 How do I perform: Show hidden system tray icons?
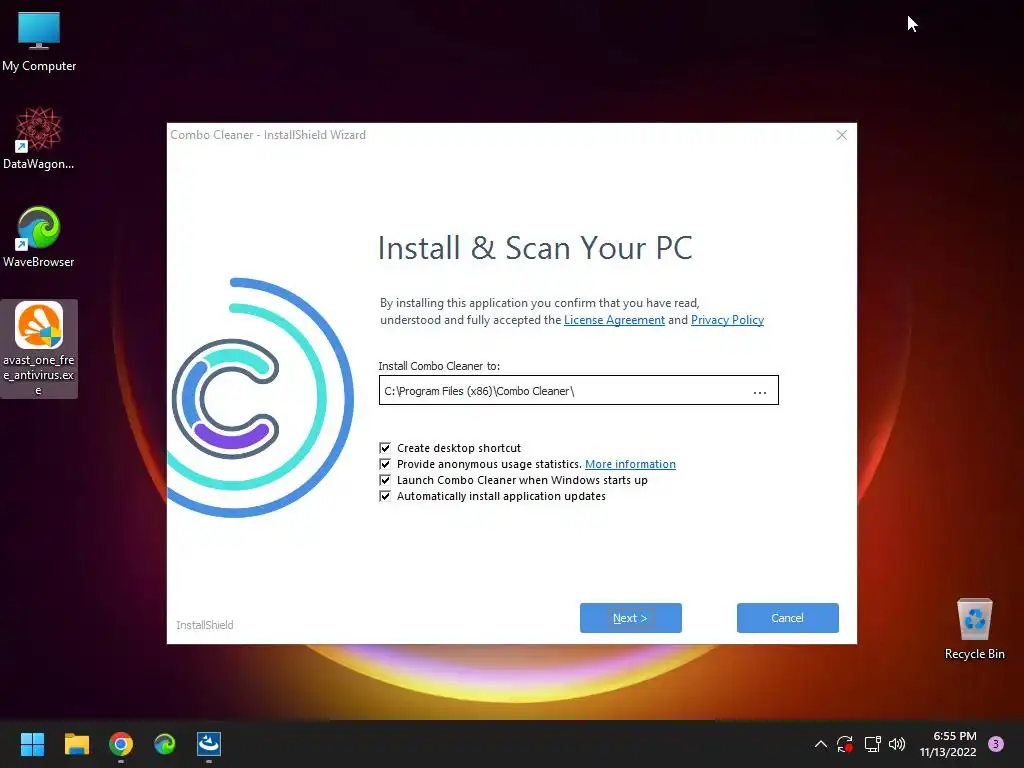(x=821, y=744)
